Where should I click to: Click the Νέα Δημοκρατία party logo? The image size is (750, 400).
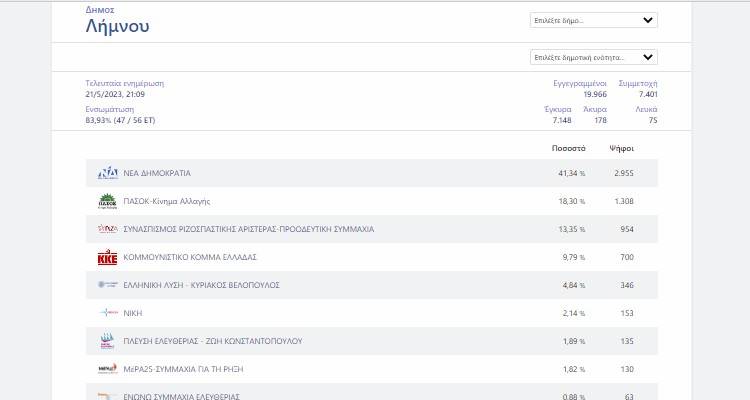[x=107, y=173]
